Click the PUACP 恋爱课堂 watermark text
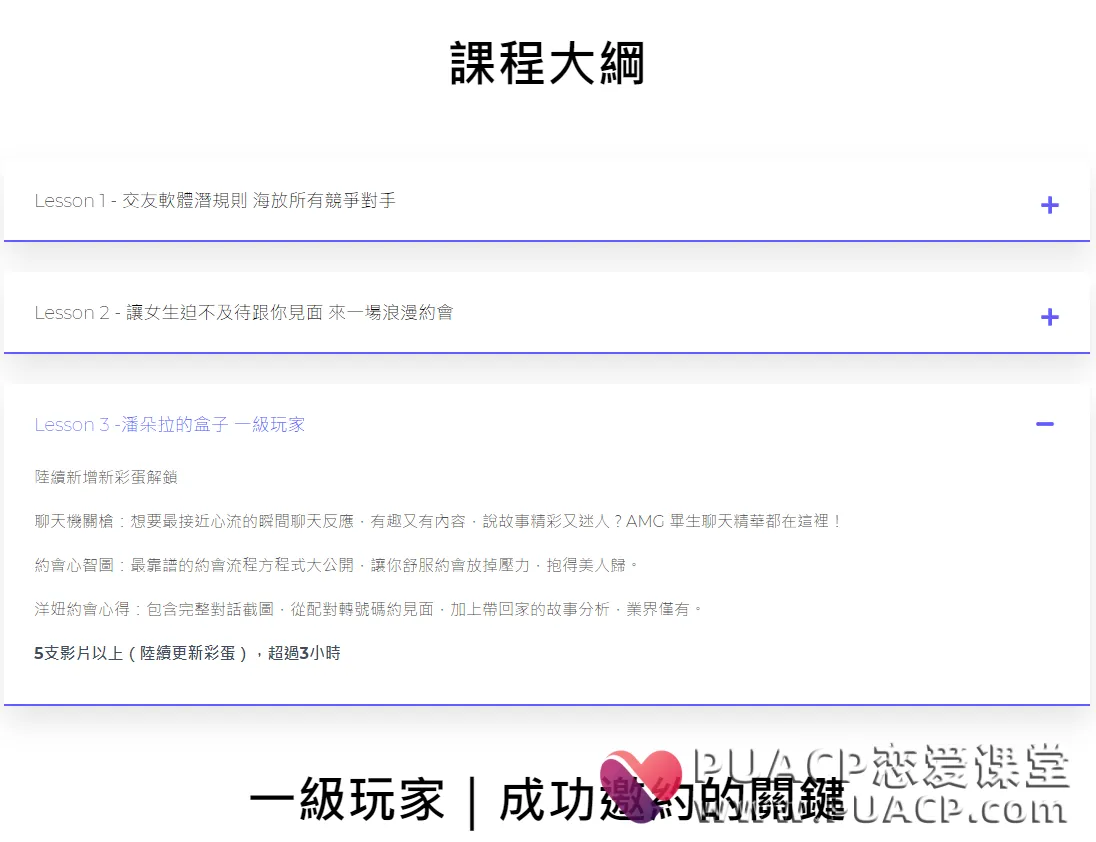Screen dimensions: 1096x842 pyautogui.click(x=881, y=766)
